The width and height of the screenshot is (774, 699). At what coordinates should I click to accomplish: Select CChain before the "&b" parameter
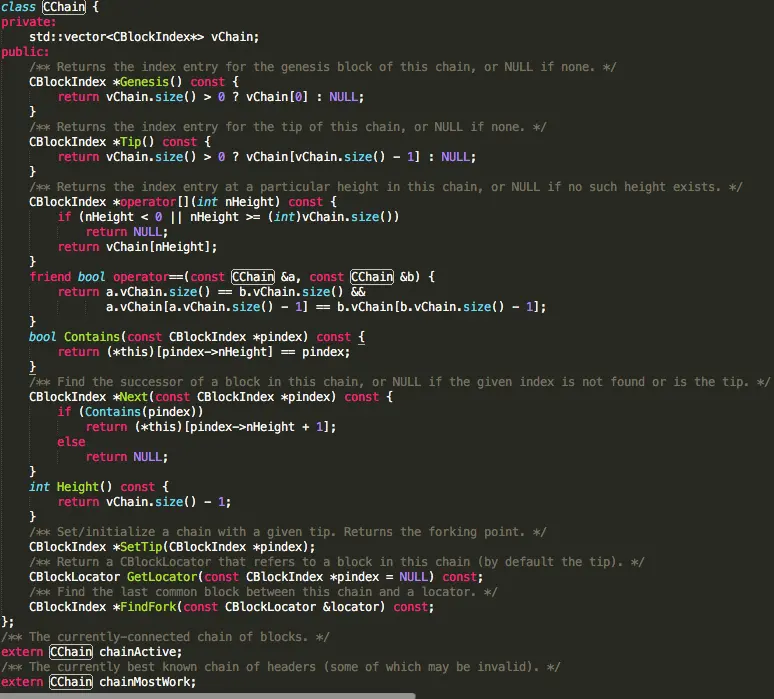point(372,277)
